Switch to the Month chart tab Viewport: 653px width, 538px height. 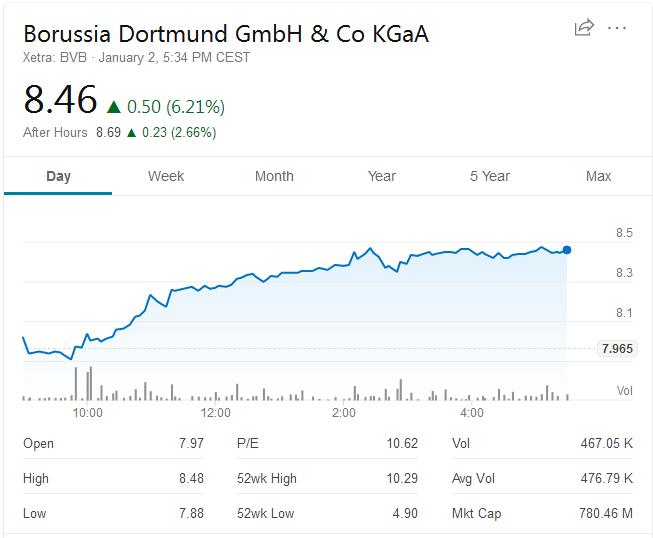point(274,176)
